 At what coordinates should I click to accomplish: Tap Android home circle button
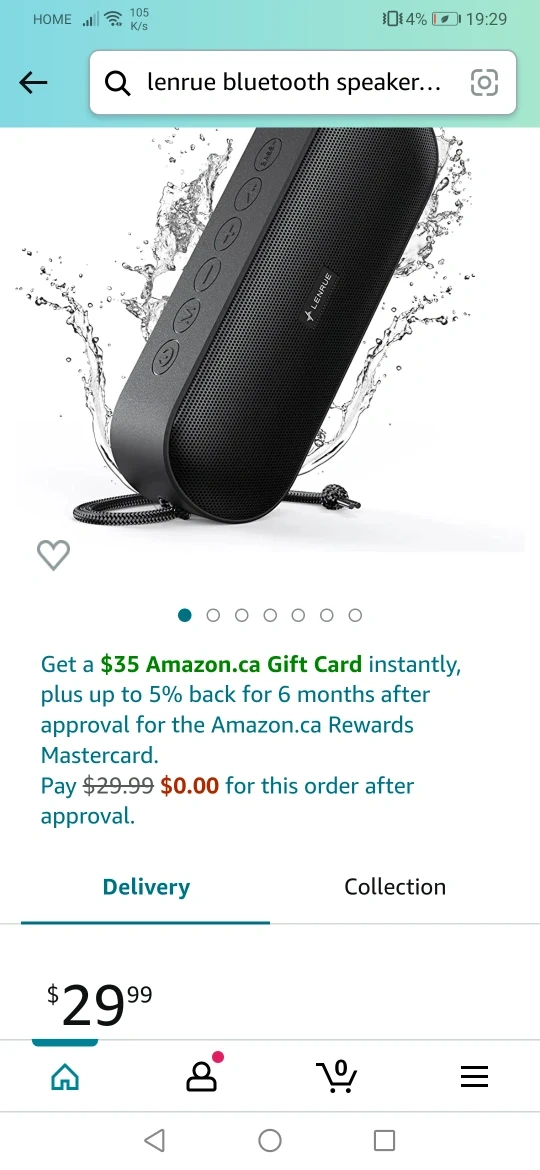point(270,1140)
